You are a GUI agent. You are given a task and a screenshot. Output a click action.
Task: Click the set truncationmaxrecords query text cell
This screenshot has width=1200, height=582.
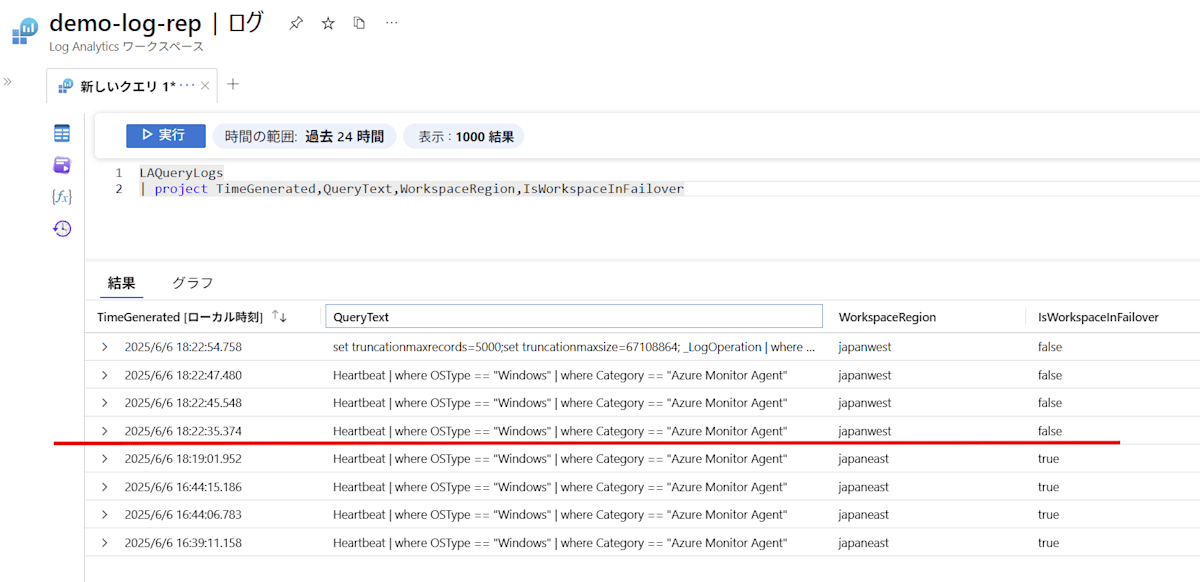coord(574,347)
